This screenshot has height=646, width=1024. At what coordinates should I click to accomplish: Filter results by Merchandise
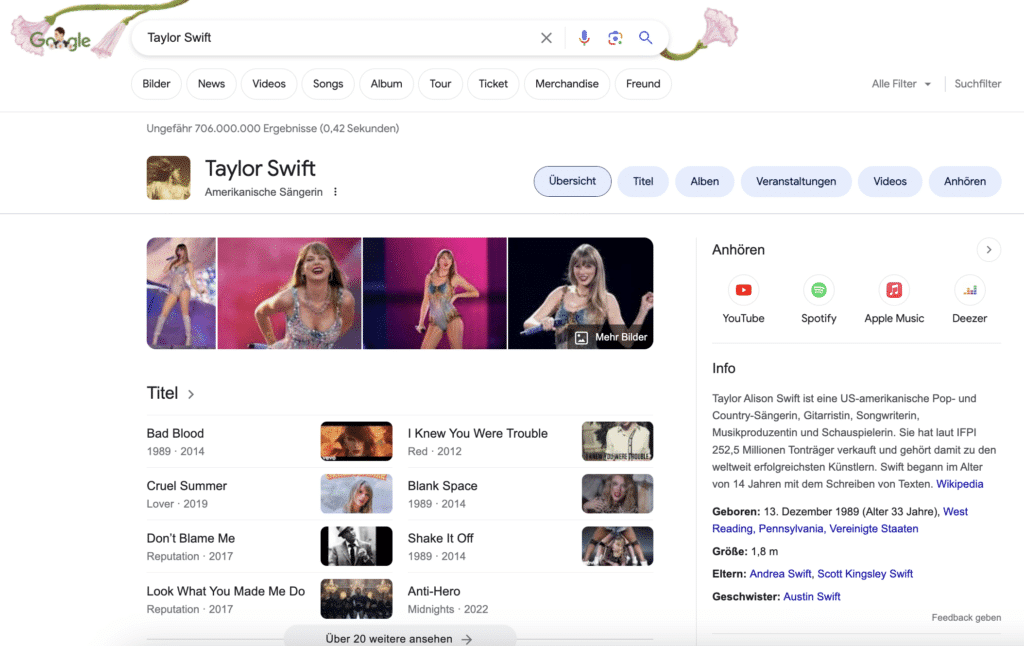pyautogui.click(x=567, y=84)
